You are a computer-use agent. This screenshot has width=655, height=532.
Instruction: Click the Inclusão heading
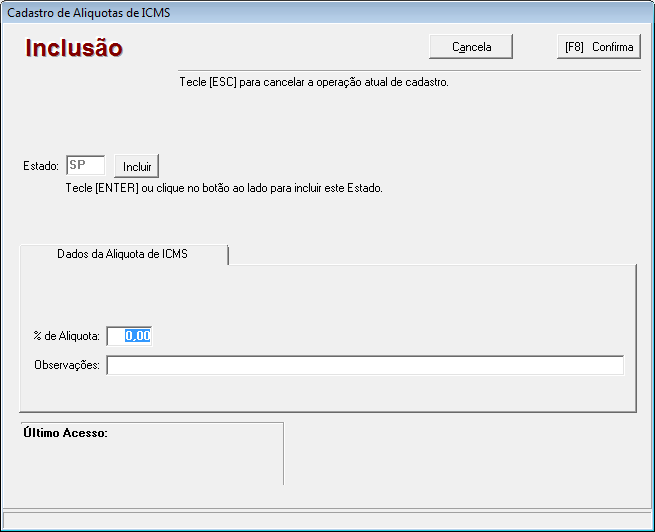[x=74, y=48]
